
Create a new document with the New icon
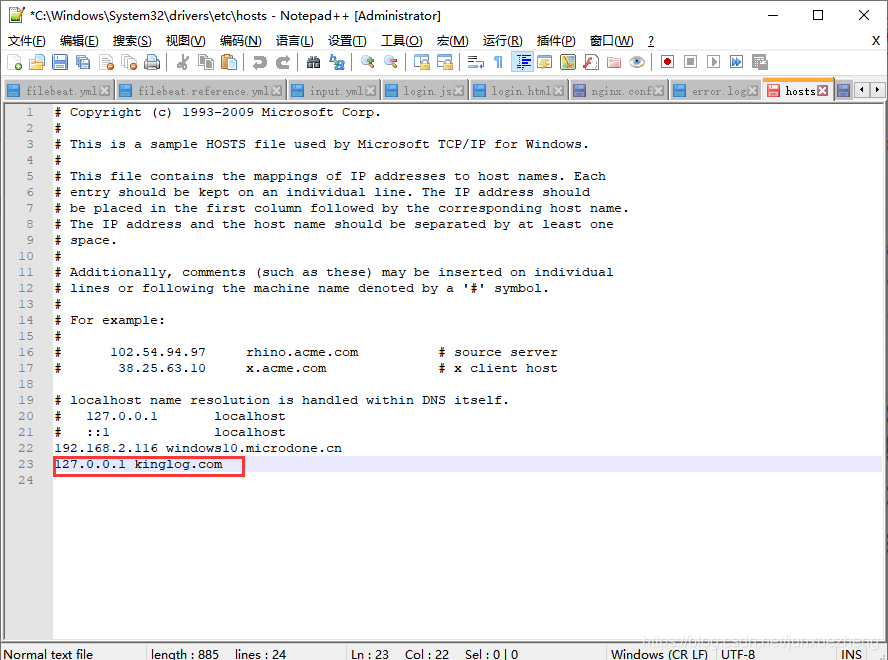click(x=14, y=62)
